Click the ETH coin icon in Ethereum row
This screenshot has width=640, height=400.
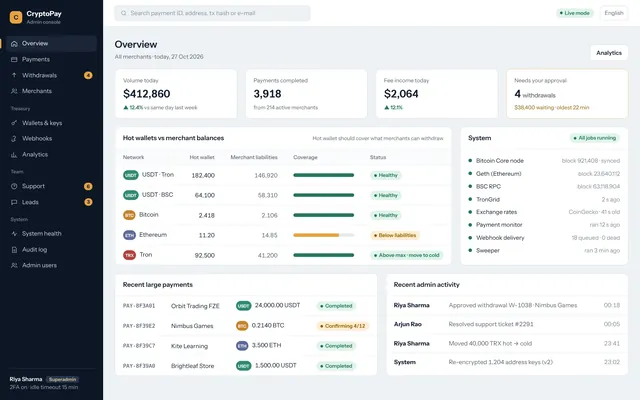[129, 235]
